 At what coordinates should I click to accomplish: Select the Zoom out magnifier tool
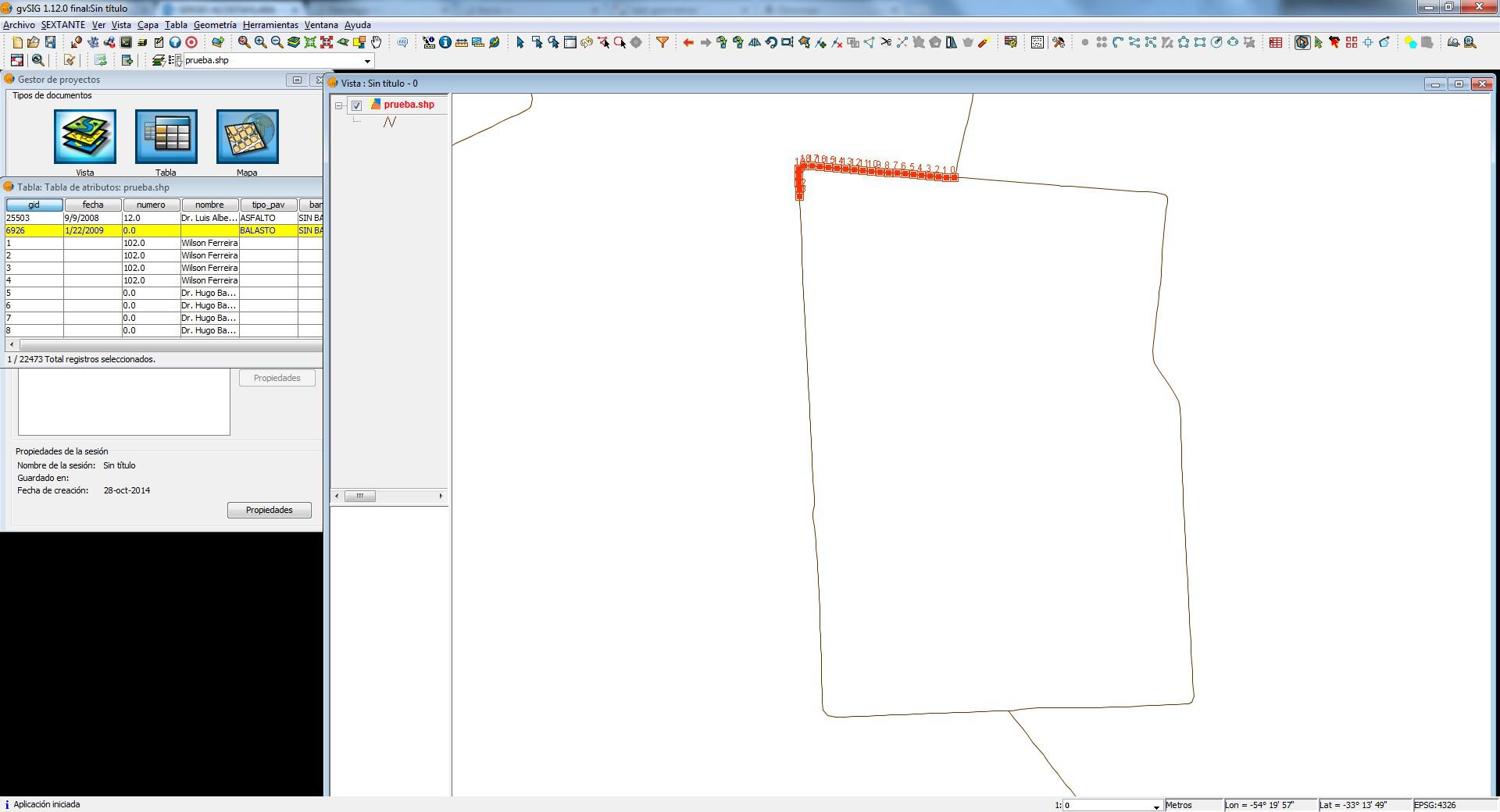pyautogui.click(x=277, y=43)
